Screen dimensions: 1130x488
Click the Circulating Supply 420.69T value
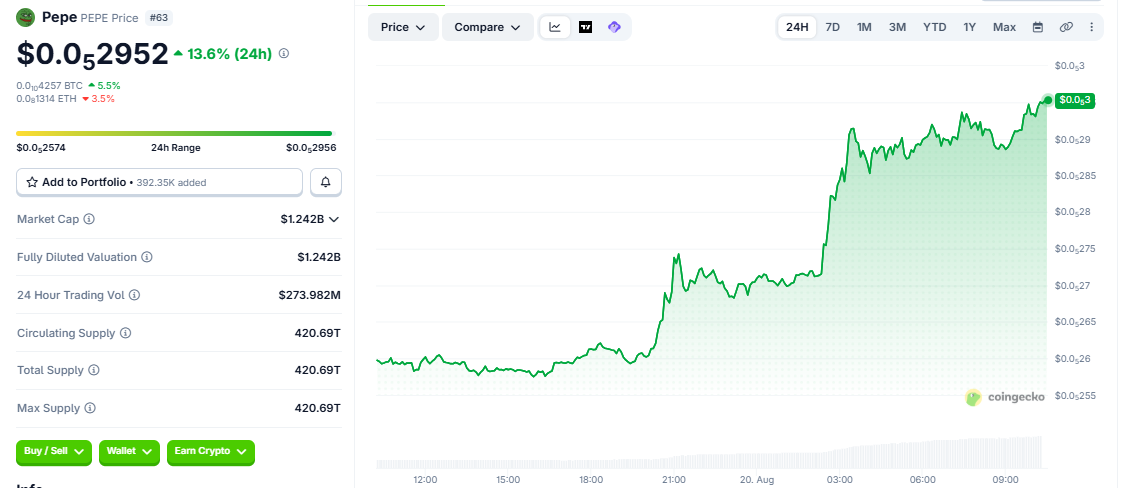318,333
